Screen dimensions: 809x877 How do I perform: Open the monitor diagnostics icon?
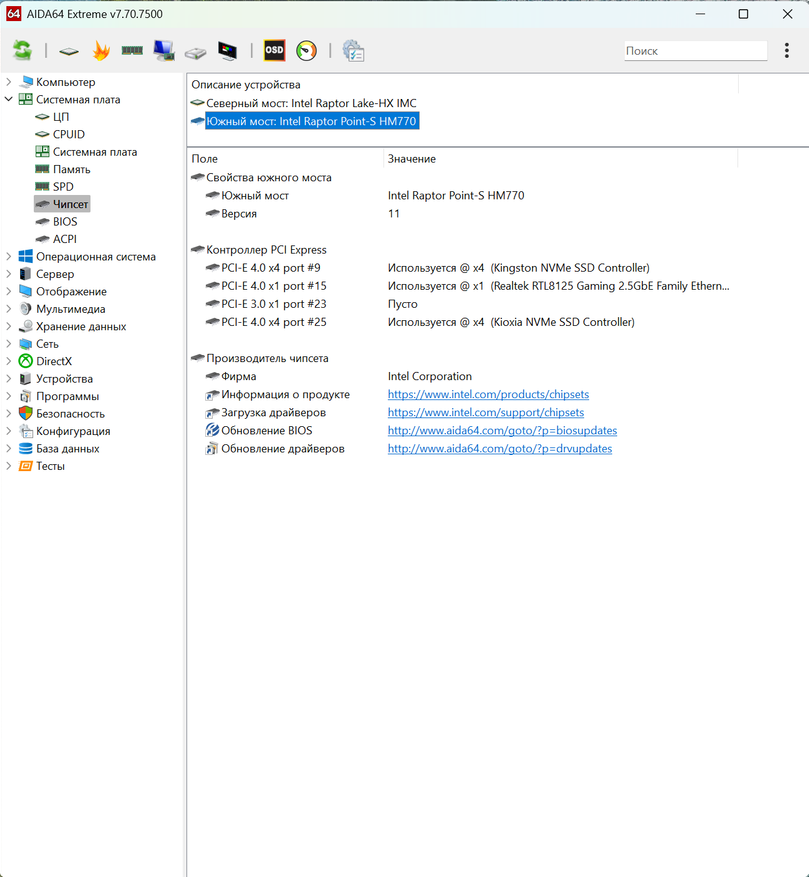(227, 51)
